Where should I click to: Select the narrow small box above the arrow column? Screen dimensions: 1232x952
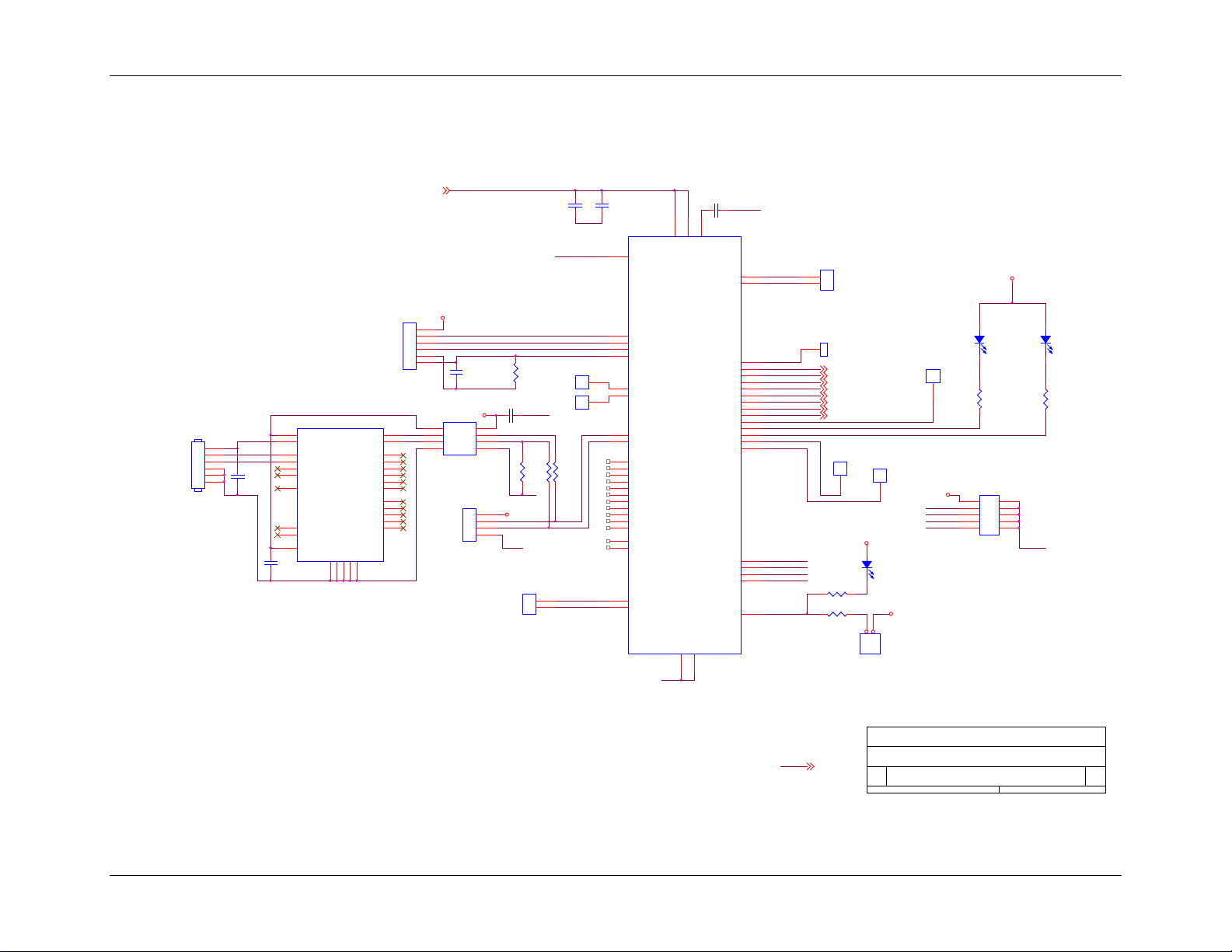[x=824, y=349]
